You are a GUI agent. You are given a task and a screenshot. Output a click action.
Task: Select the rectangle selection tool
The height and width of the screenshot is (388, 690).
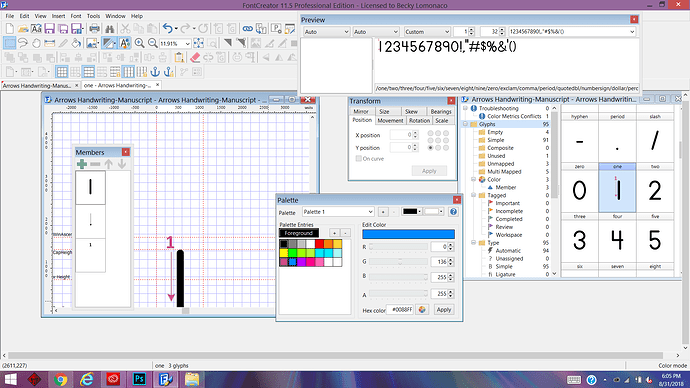click(9, 43)
